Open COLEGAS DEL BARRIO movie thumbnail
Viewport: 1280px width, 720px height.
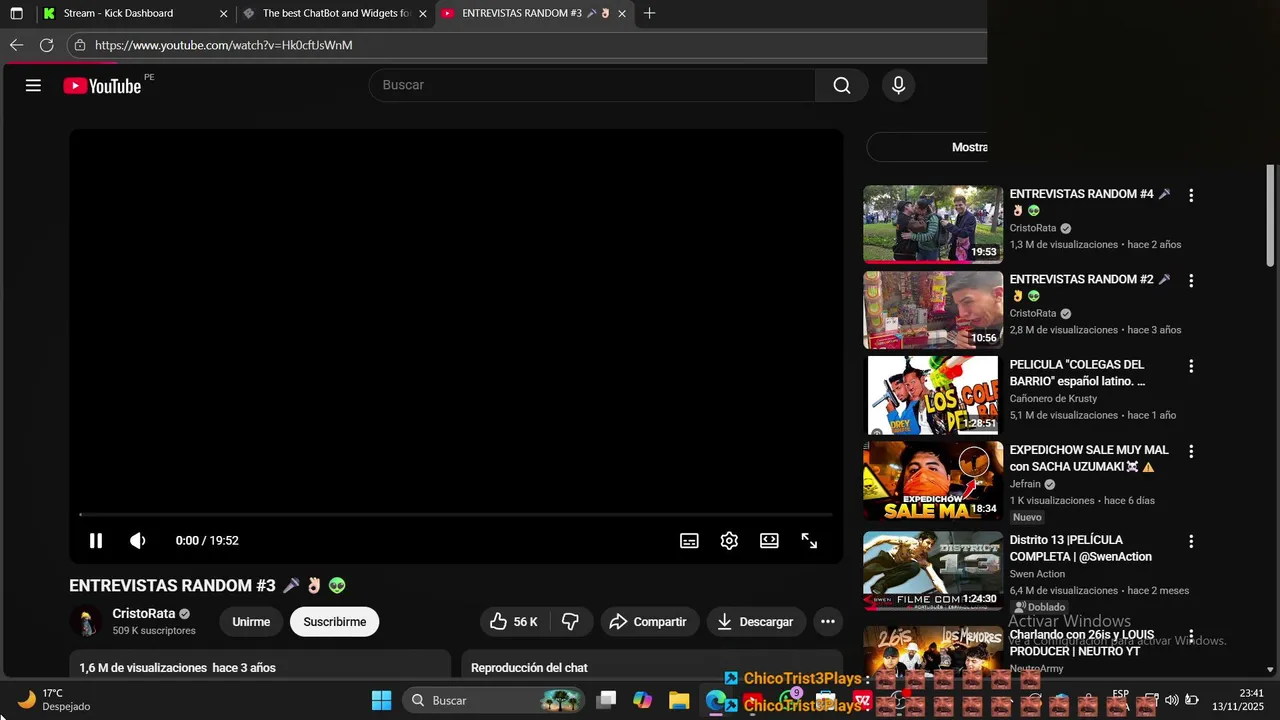tap(933, 395)
